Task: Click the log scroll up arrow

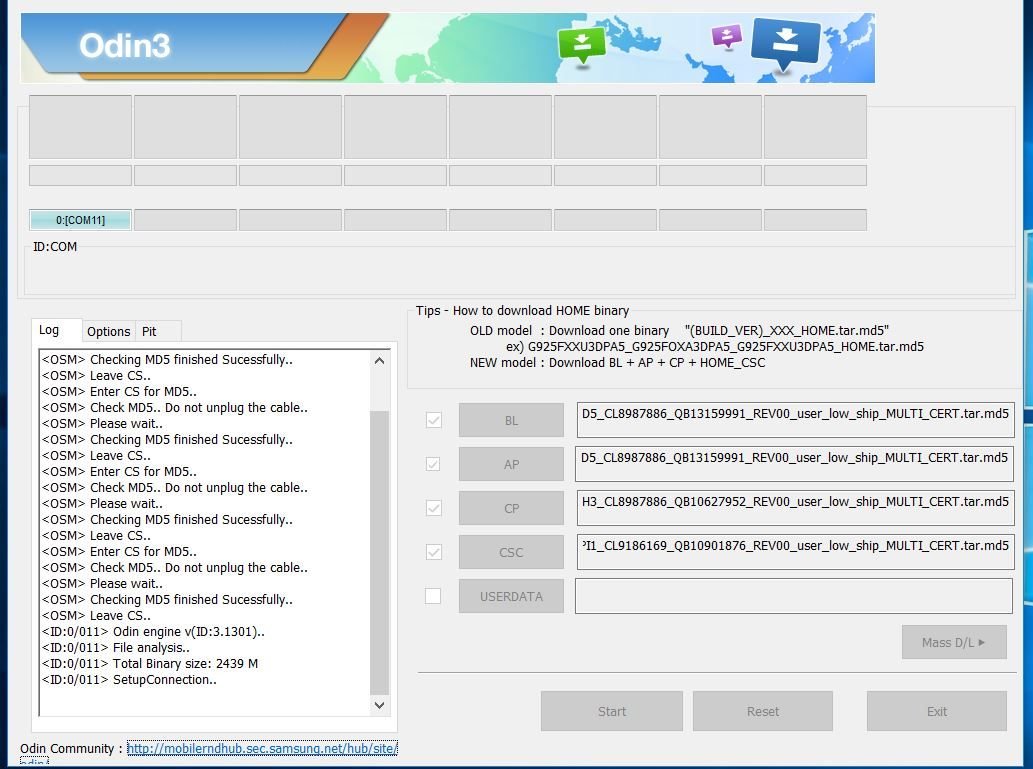Action: [x=379, y=360]
